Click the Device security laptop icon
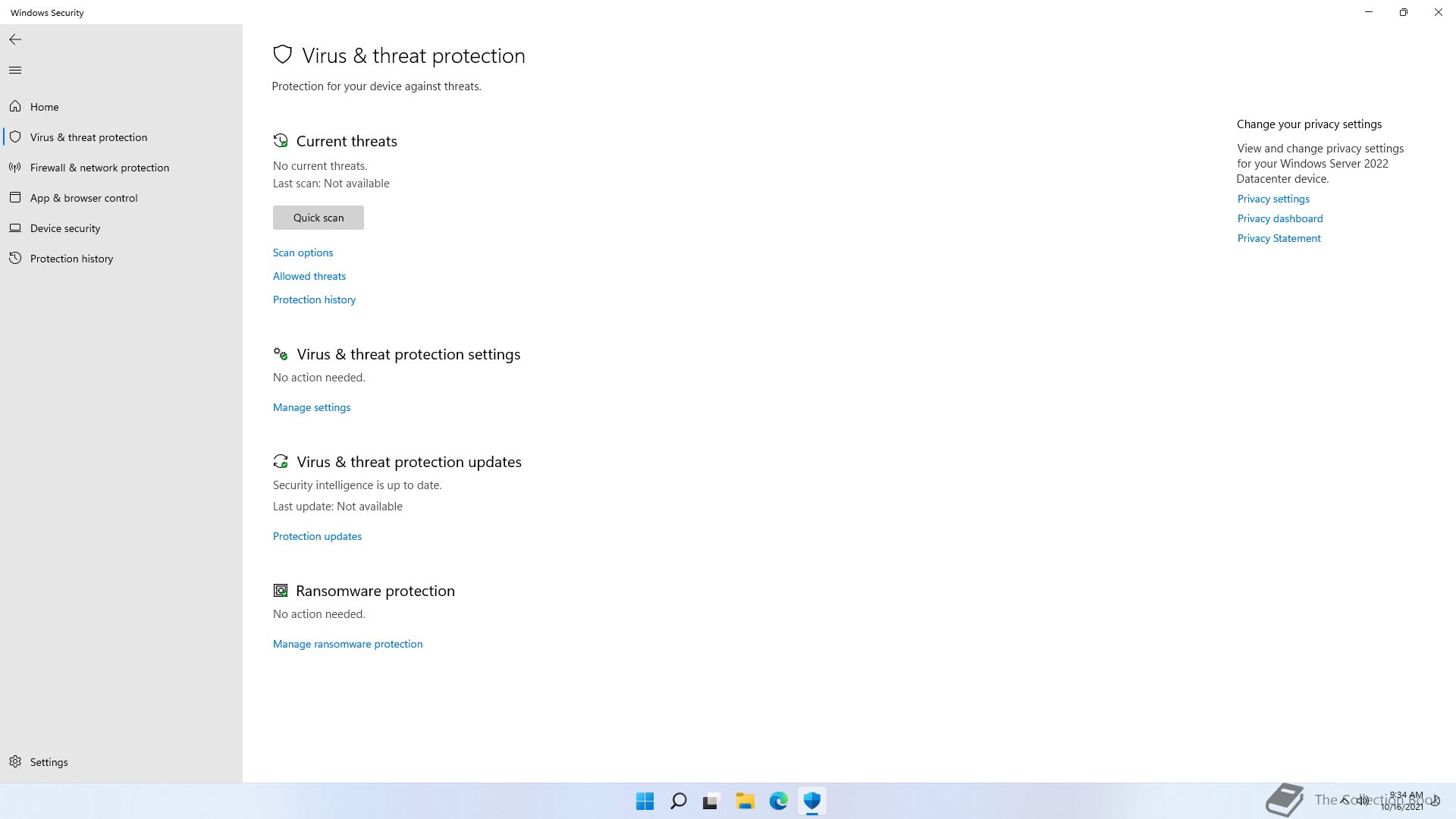This screenshot has width=1456, height=819. click(x=15, y=227)
